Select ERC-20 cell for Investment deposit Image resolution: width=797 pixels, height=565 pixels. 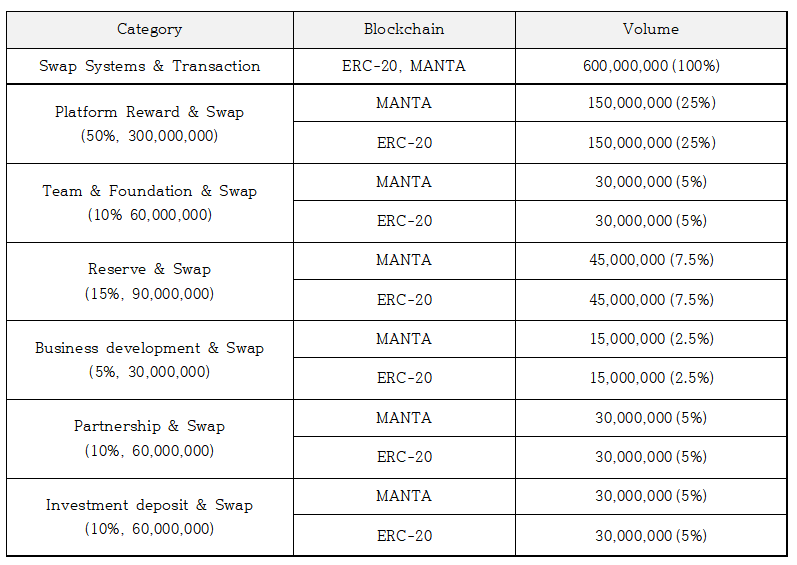(404, 536)
